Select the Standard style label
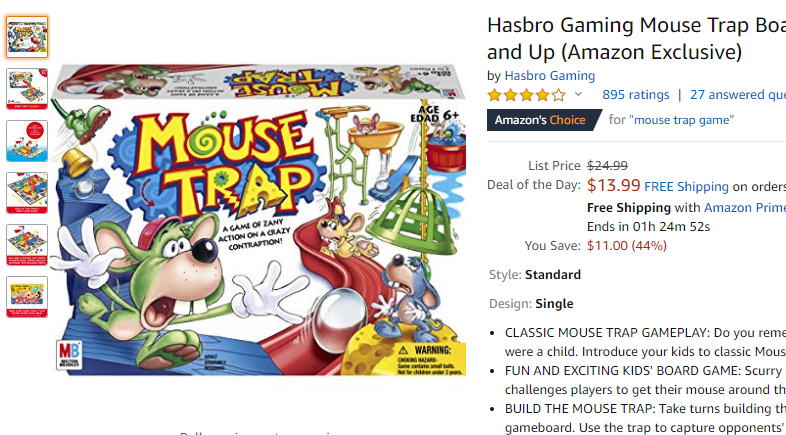This screenshot has width=786, height=435. pos(553,275)
